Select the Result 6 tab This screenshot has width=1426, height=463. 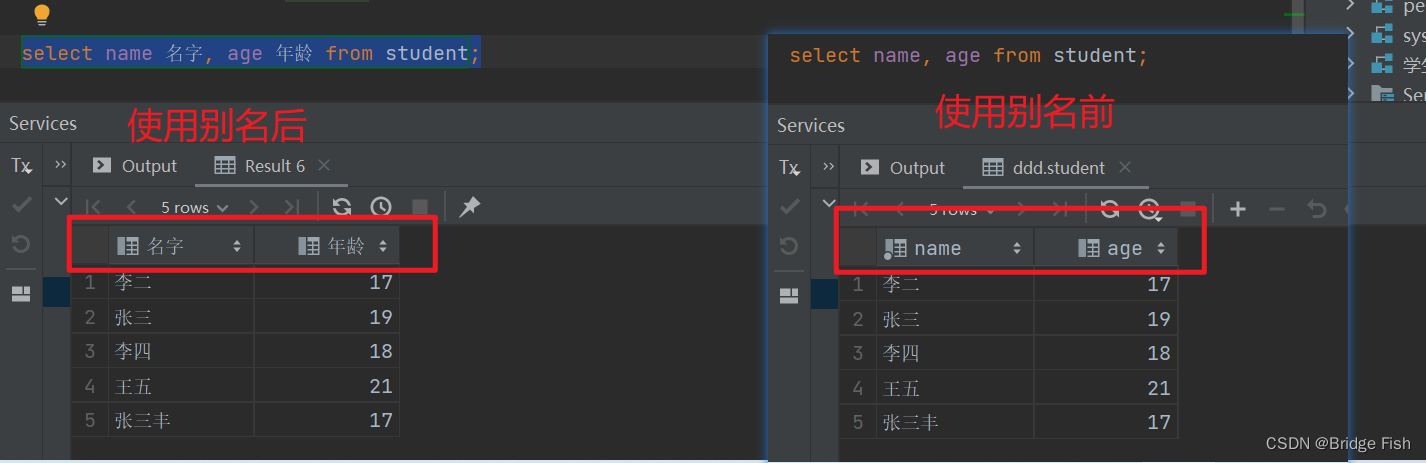point(260,166)
